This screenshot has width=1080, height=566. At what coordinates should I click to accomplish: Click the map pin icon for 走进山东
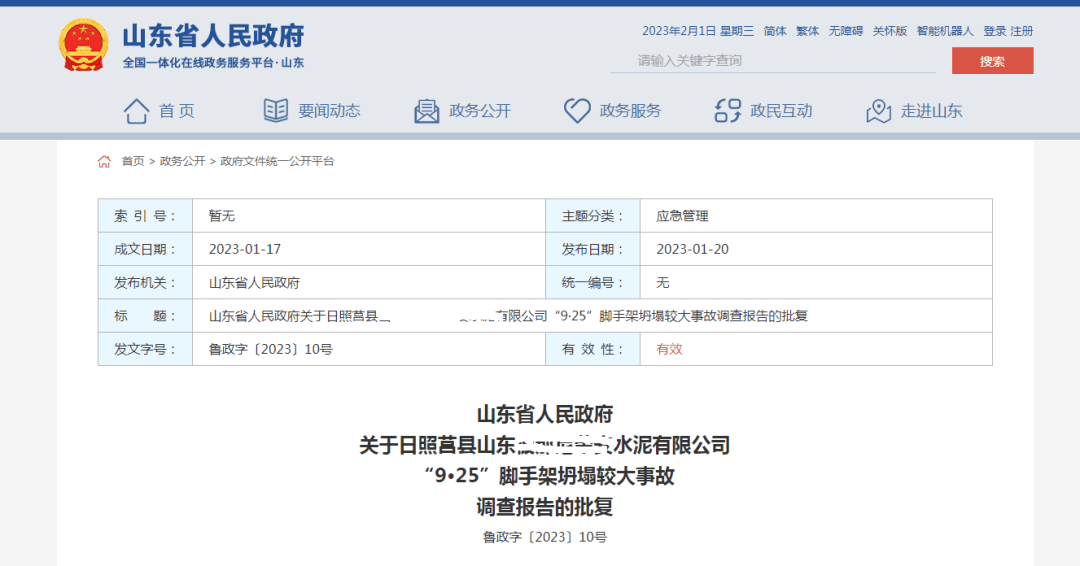(x=878, y=111)
